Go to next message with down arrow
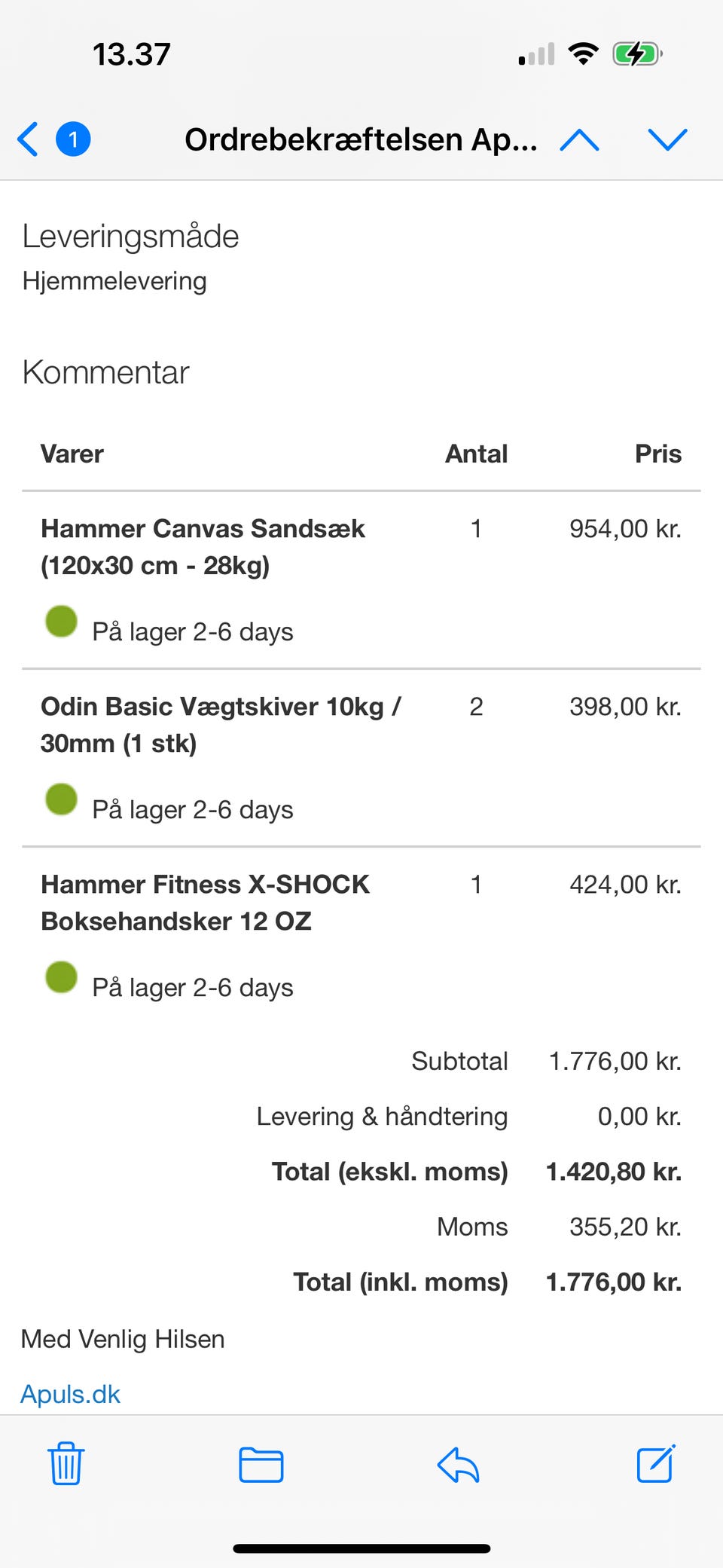The width and height of the screenshot is (723, 1568). (x=667, y=139)
